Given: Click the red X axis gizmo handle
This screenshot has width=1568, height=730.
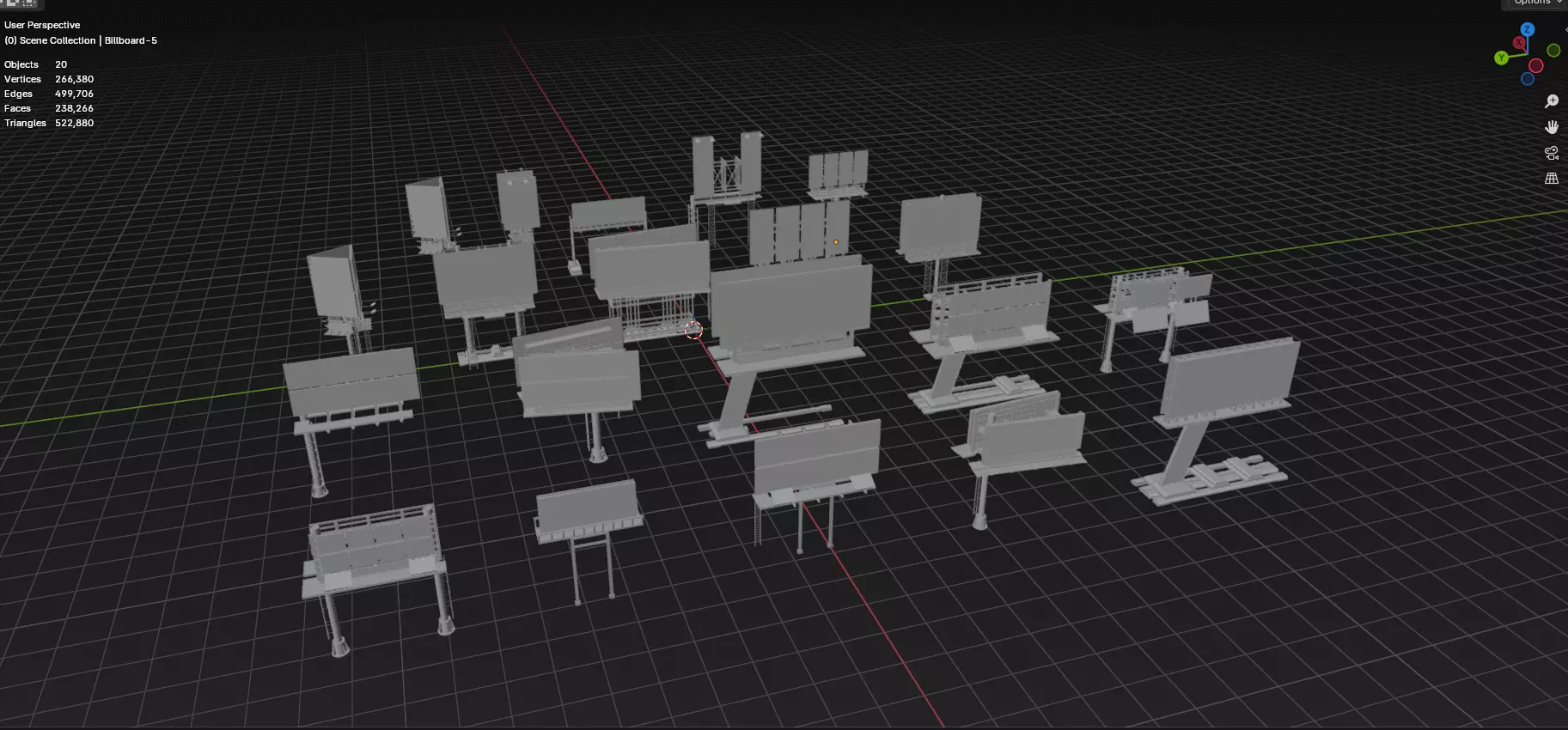Looking at the screenshot, I should point(1519,42).
